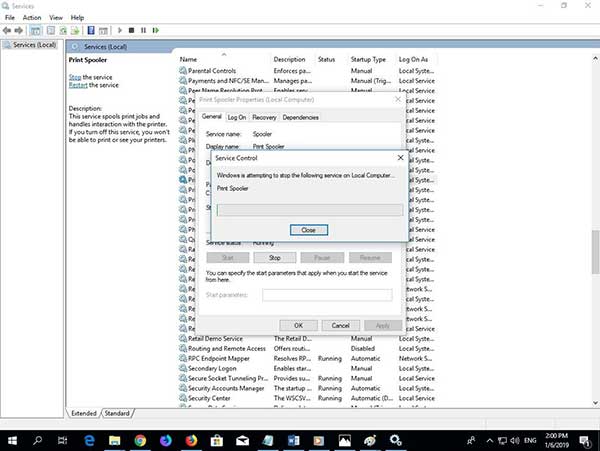Viewport: 600px width, 451px height.
Task: Click the Stop button in properties dialog
Action: [x=275, y=258]
